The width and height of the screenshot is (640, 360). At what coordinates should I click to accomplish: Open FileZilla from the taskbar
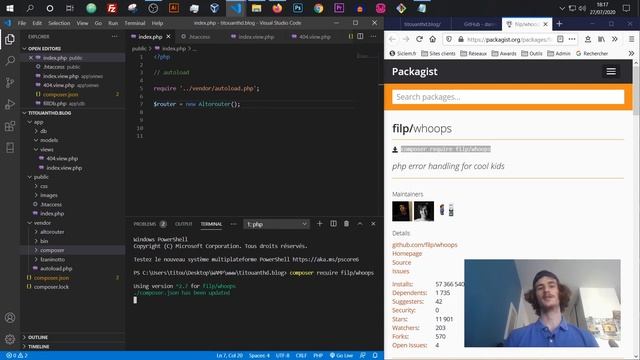pos(111,8)
